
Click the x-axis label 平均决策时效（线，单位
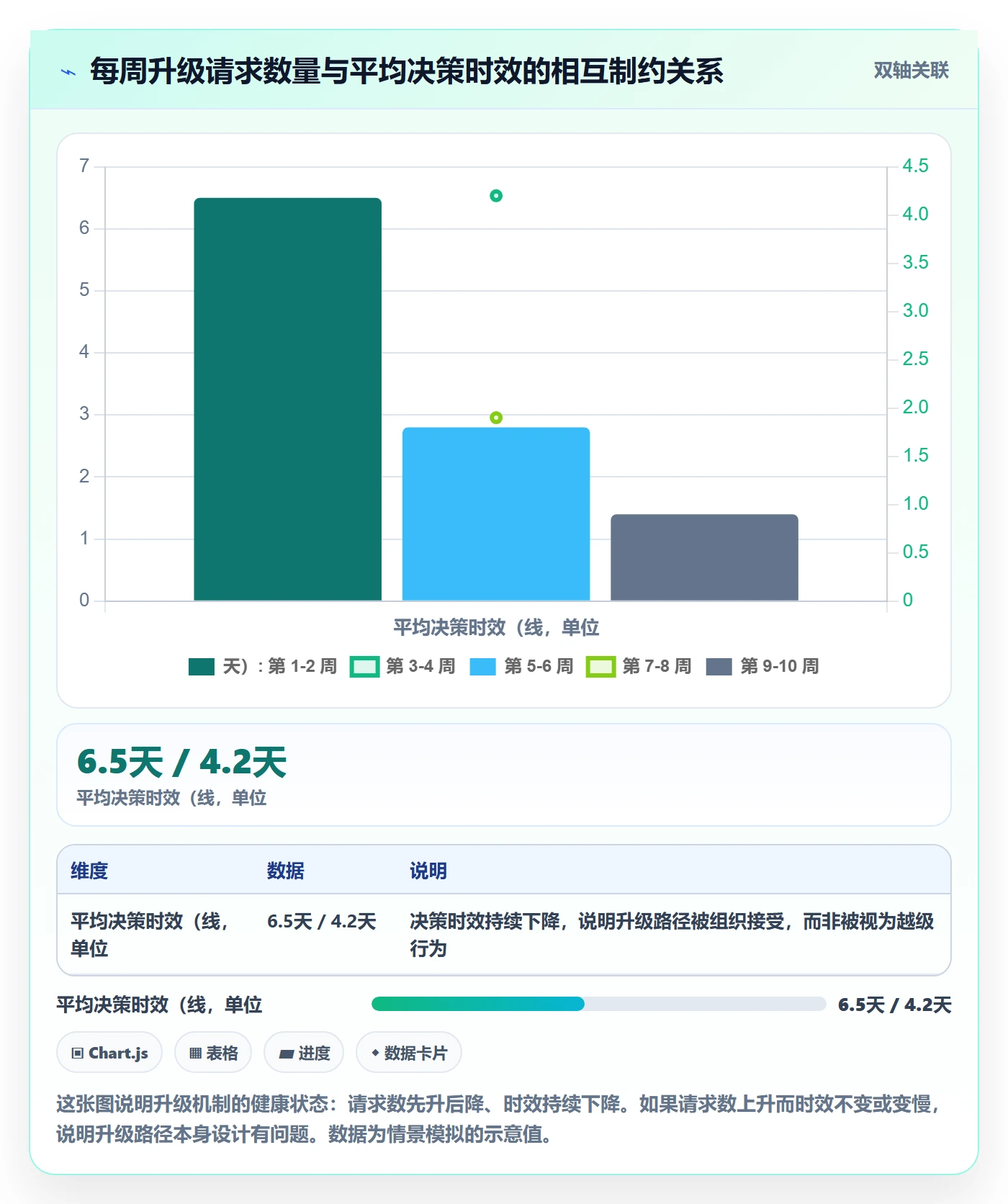pyautogui.click(x=496, y=628)
